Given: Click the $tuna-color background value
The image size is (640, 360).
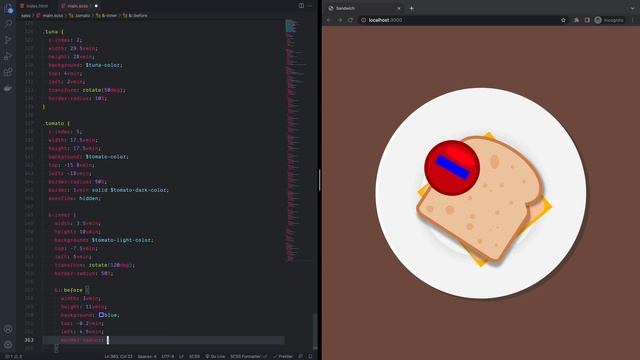Looking at the screenshot, I should (104, 65).
